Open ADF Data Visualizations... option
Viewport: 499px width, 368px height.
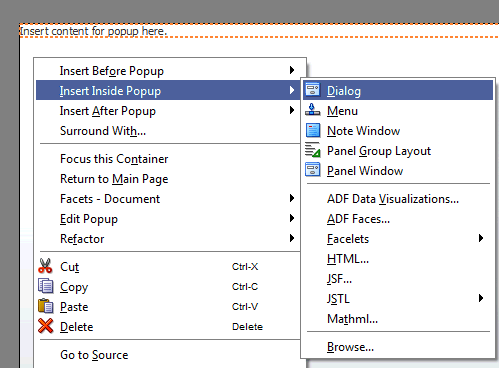(398, 199)
